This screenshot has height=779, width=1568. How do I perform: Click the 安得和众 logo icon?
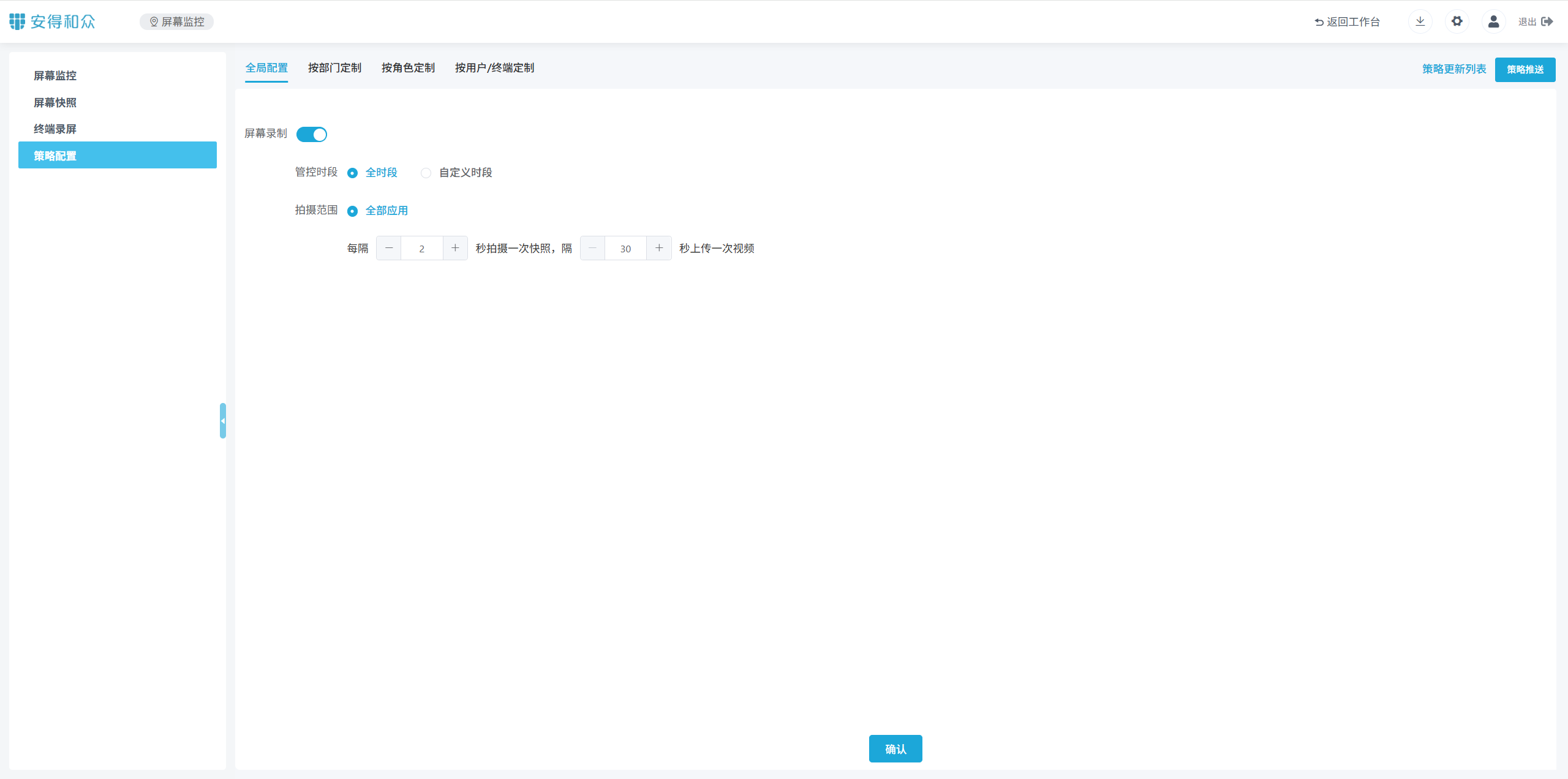pyautogui.click(x=17, y=21)
